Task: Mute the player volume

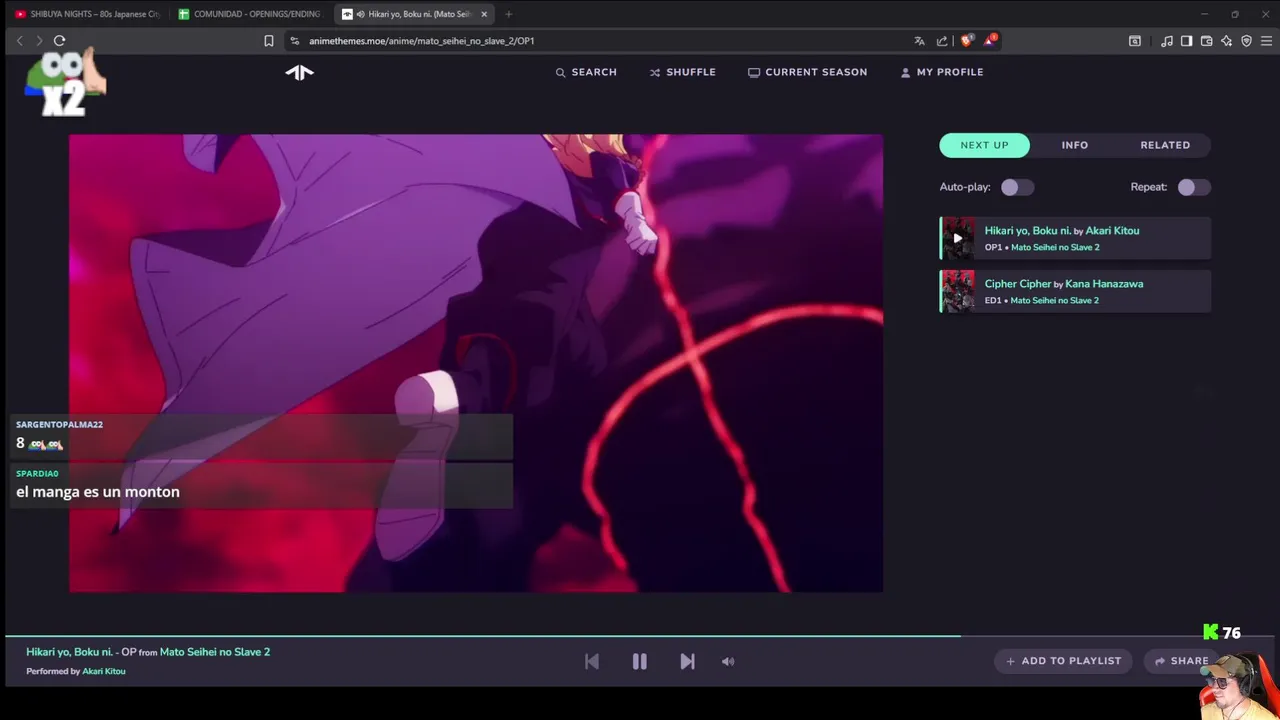Action: pos(728,661)
